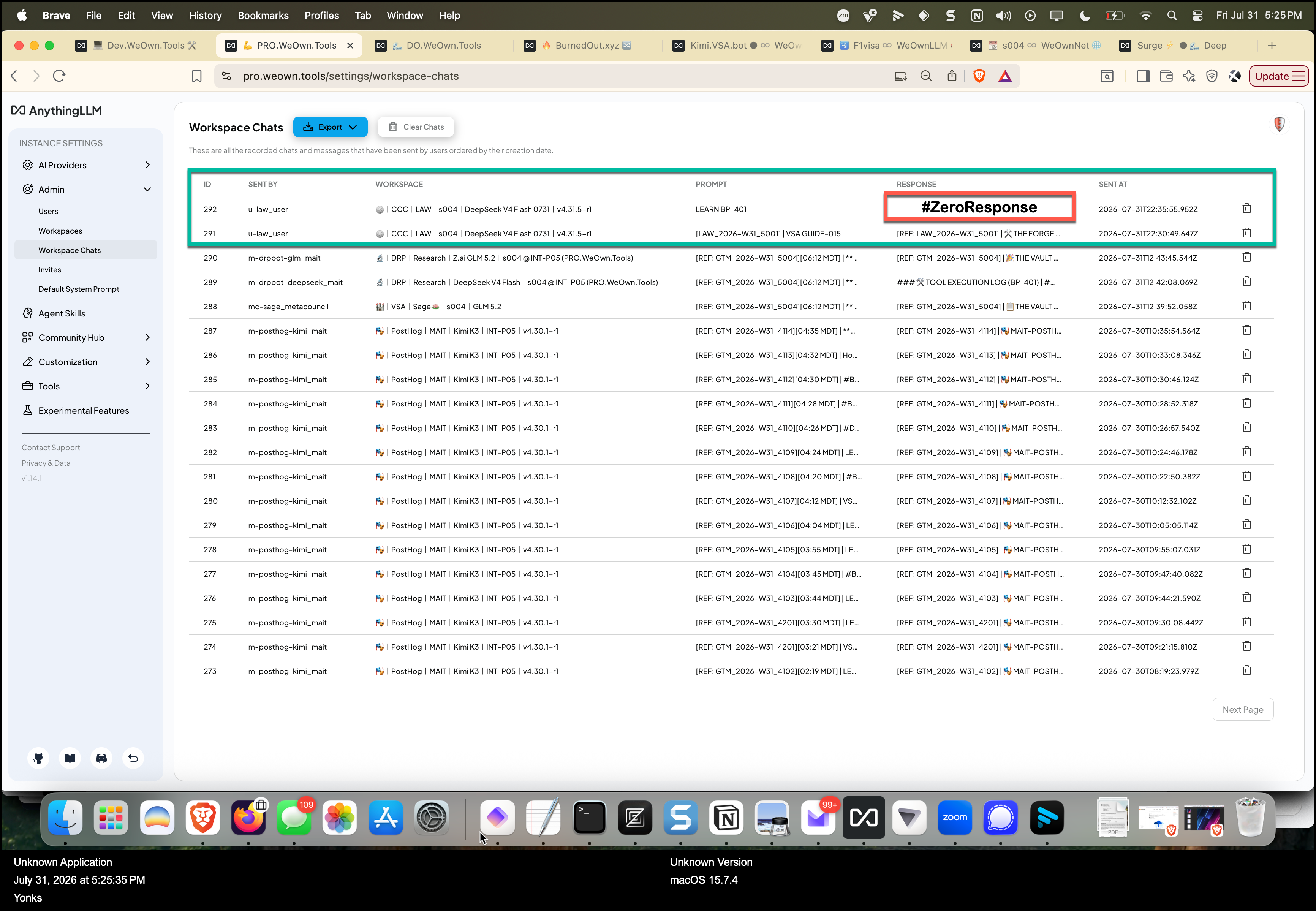
Task: Open Spotlight search in the menu bar
Action: [x=1172, y=16]
